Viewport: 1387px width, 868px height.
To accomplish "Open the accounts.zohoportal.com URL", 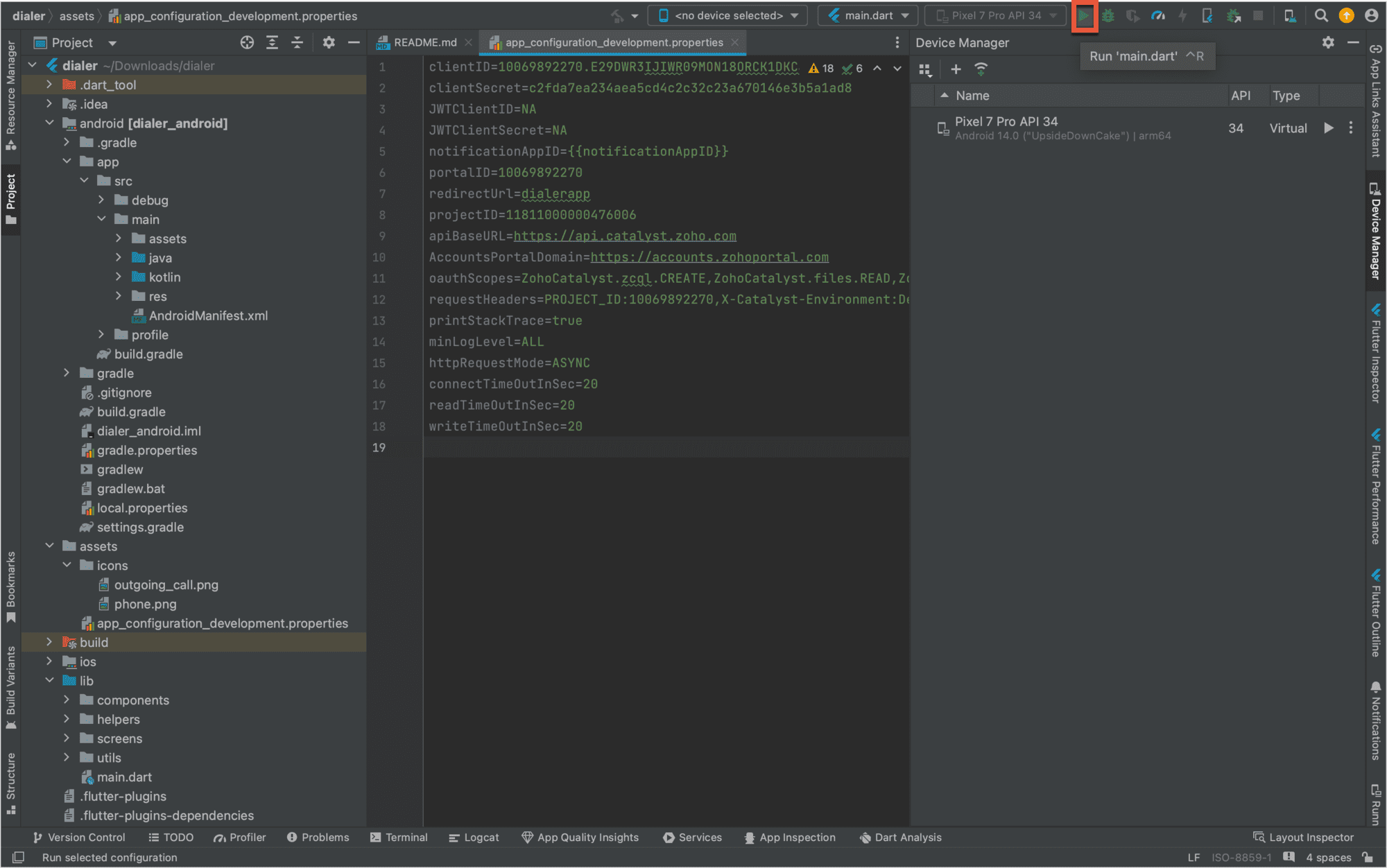I will (709, 257).
